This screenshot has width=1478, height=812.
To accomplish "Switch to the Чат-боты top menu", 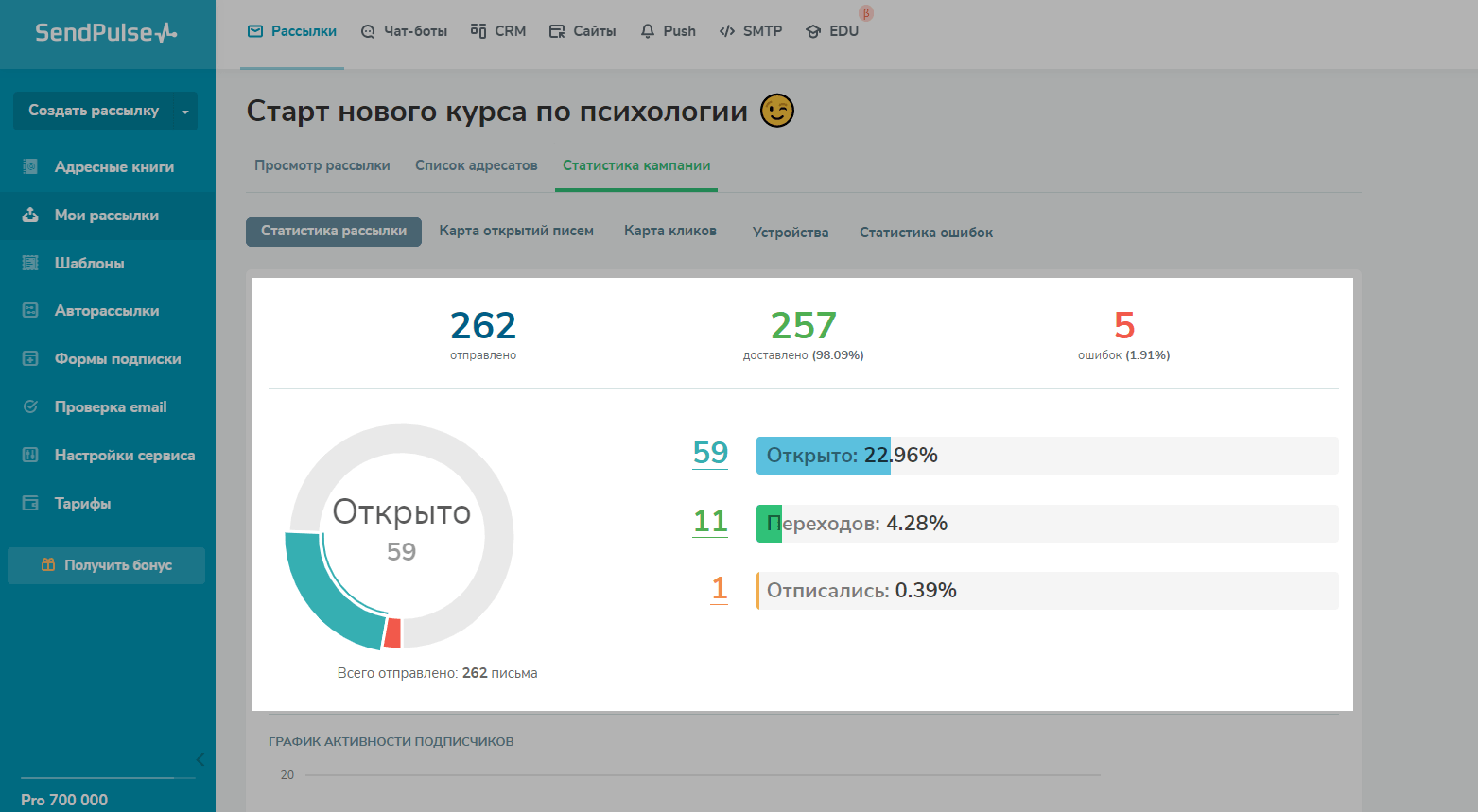I will click(x=404, y=31).
